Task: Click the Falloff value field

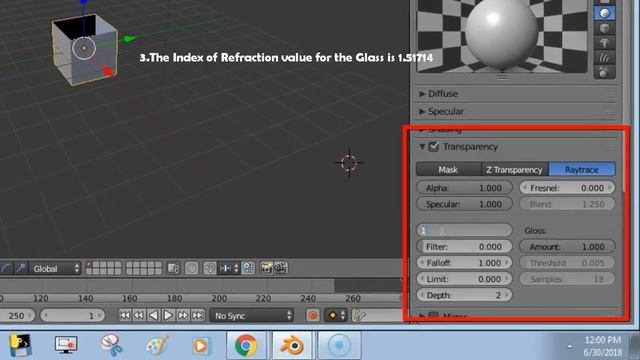Action: [x=464, y=263]
